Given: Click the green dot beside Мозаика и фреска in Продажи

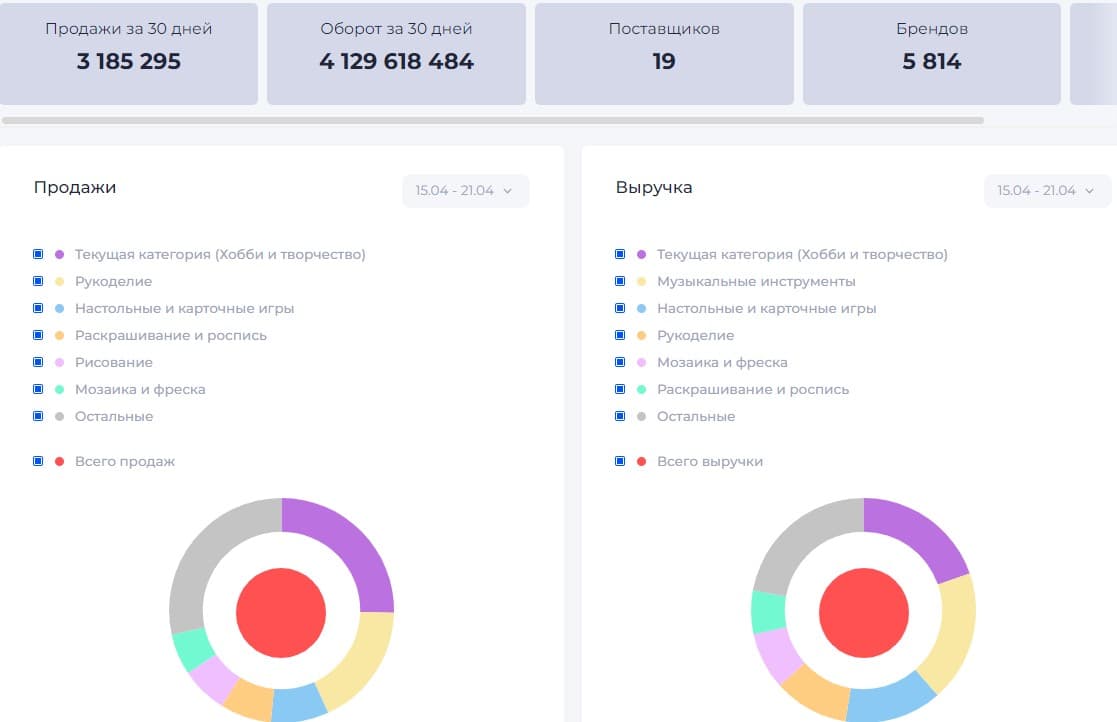Looking at the screenshot, I should pyautogui.click(x=60, y=389).
